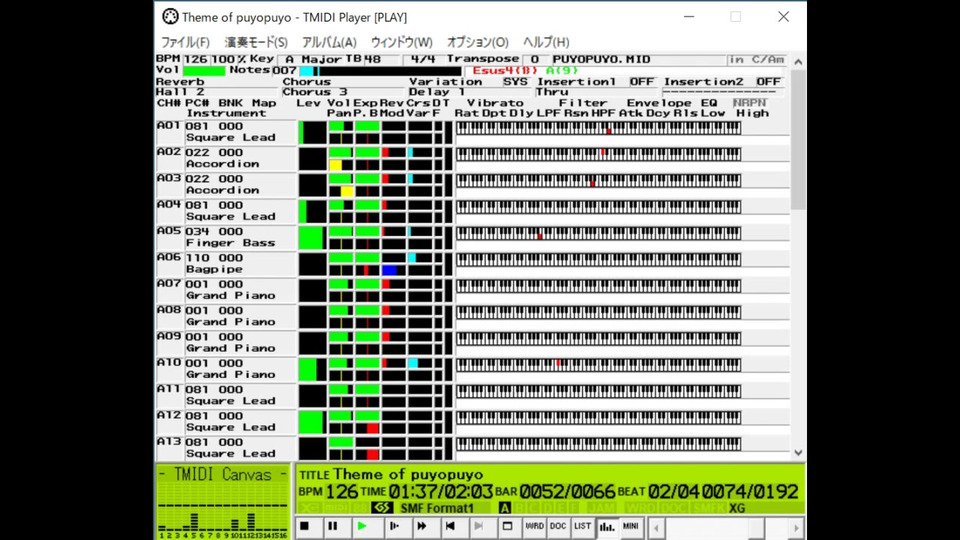Select channel A02 Accordion instrument
Screen dimensions: 960x540
(222, 164)
